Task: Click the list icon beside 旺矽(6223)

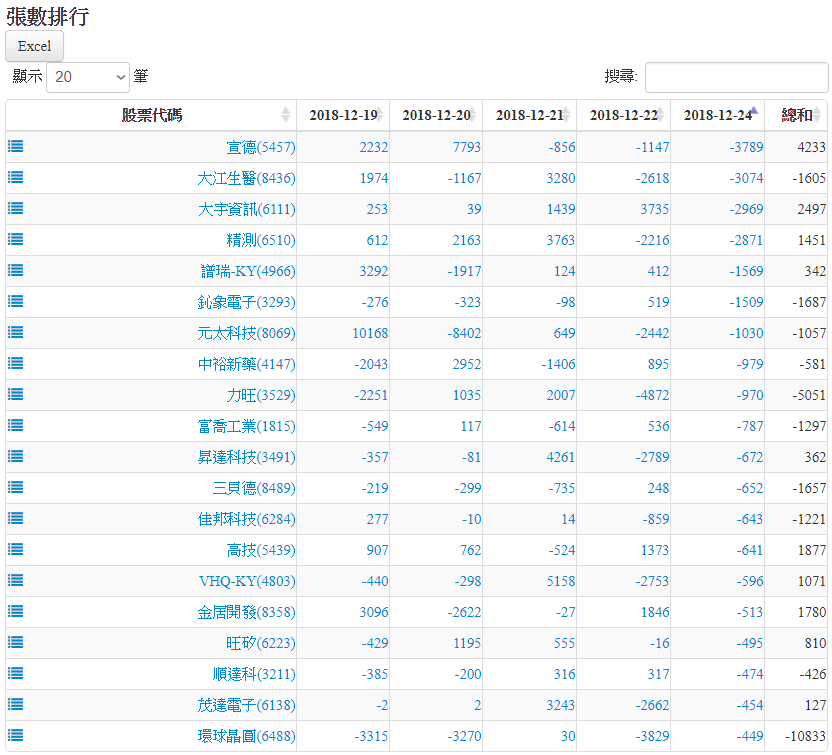Action: [x=16, y=642]
